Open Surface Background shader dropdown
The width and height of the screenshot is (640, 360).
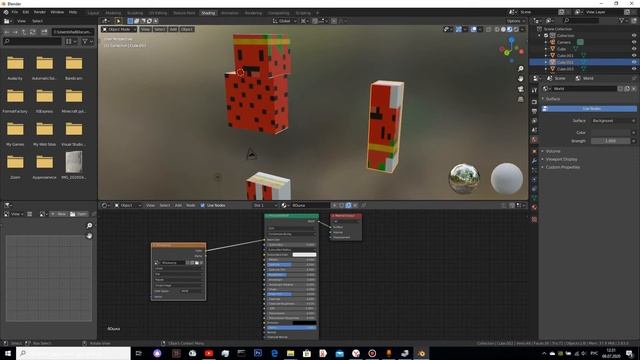click(x=613, y=121)
